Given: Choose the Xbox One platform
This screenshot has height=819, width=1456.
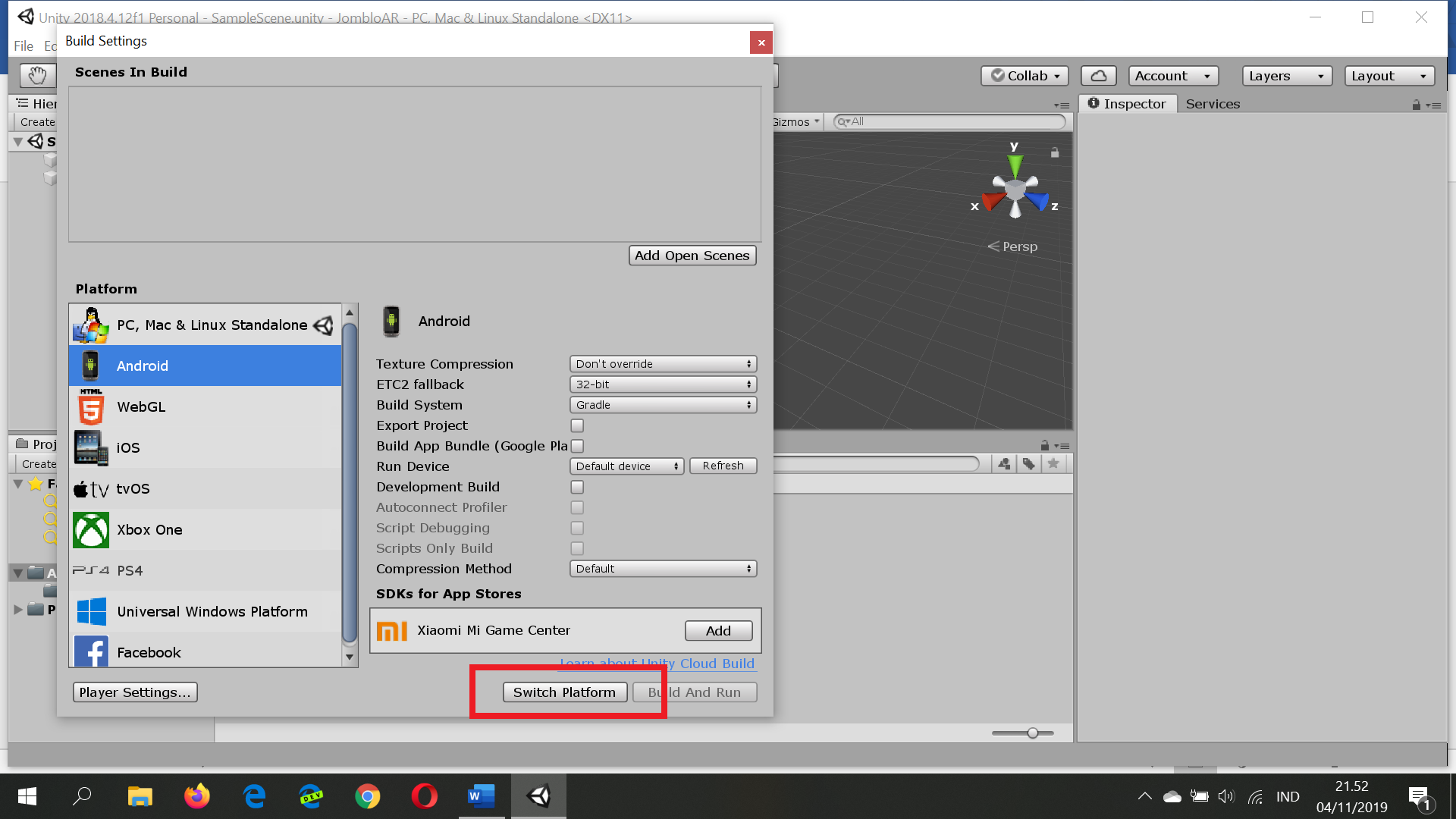Looking at the screenshot, I should [149, 530].
